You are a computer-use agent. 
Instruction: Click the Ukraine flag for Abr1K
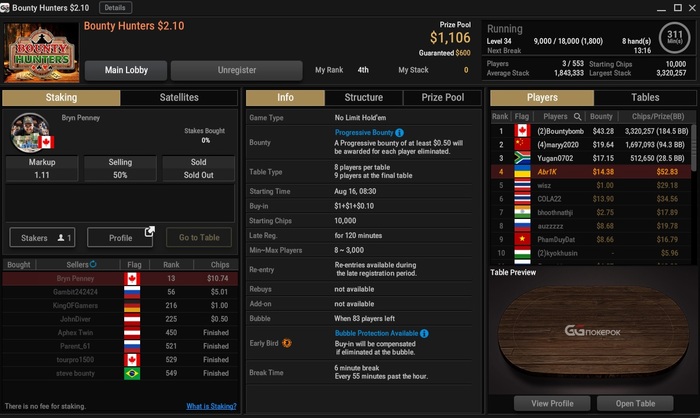coord(522,171)
